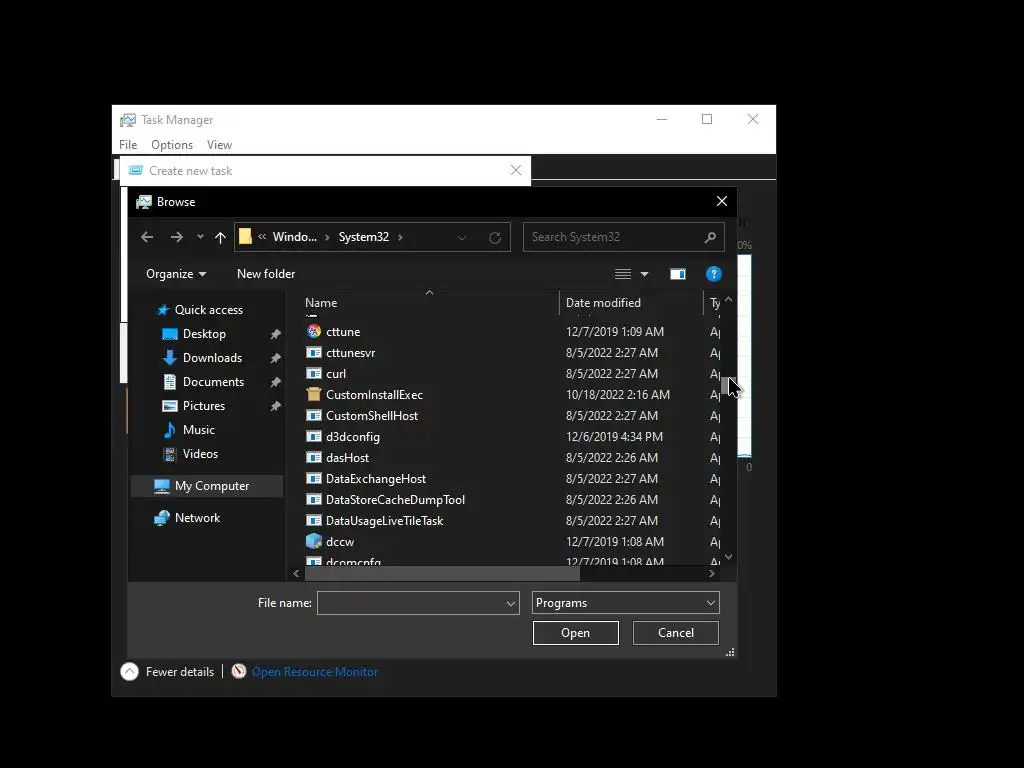Go forward with the right arrow
The height and width of the screenshot is (768, 1024).
[x=176, y=237]
